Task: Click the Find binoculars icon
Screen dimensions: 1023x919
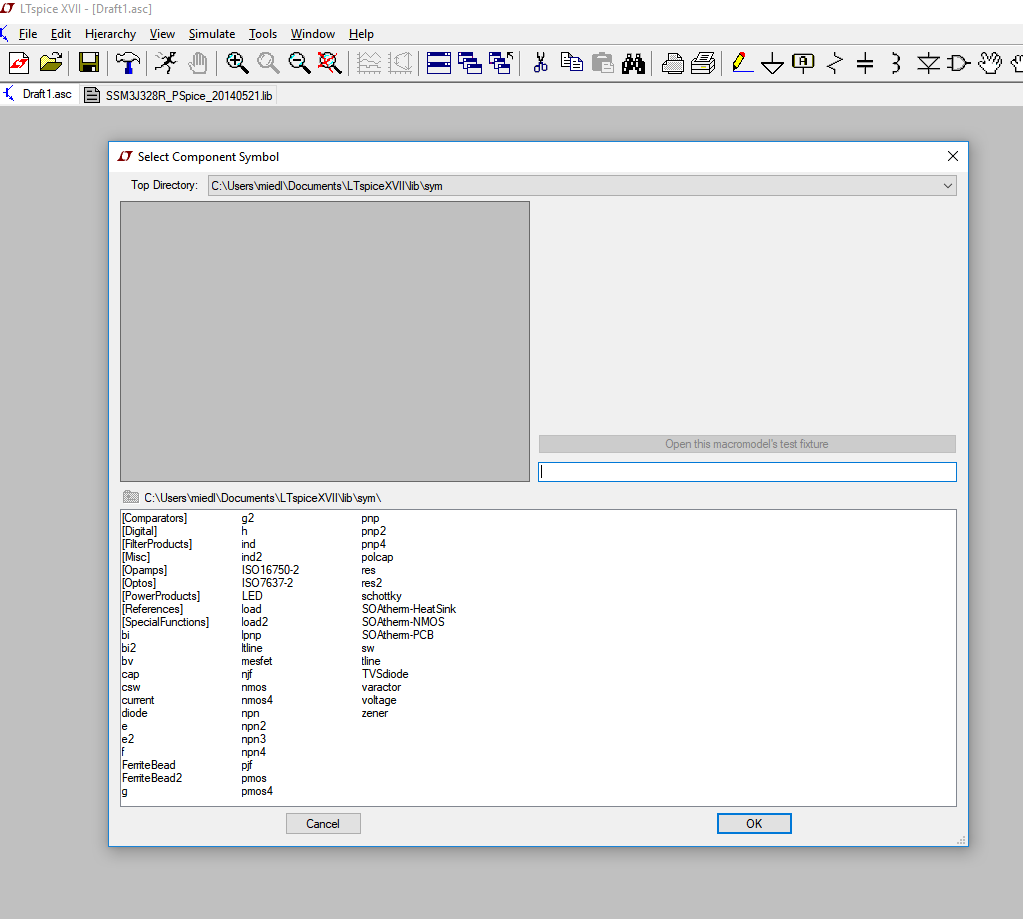Action: tap(634, 63)
